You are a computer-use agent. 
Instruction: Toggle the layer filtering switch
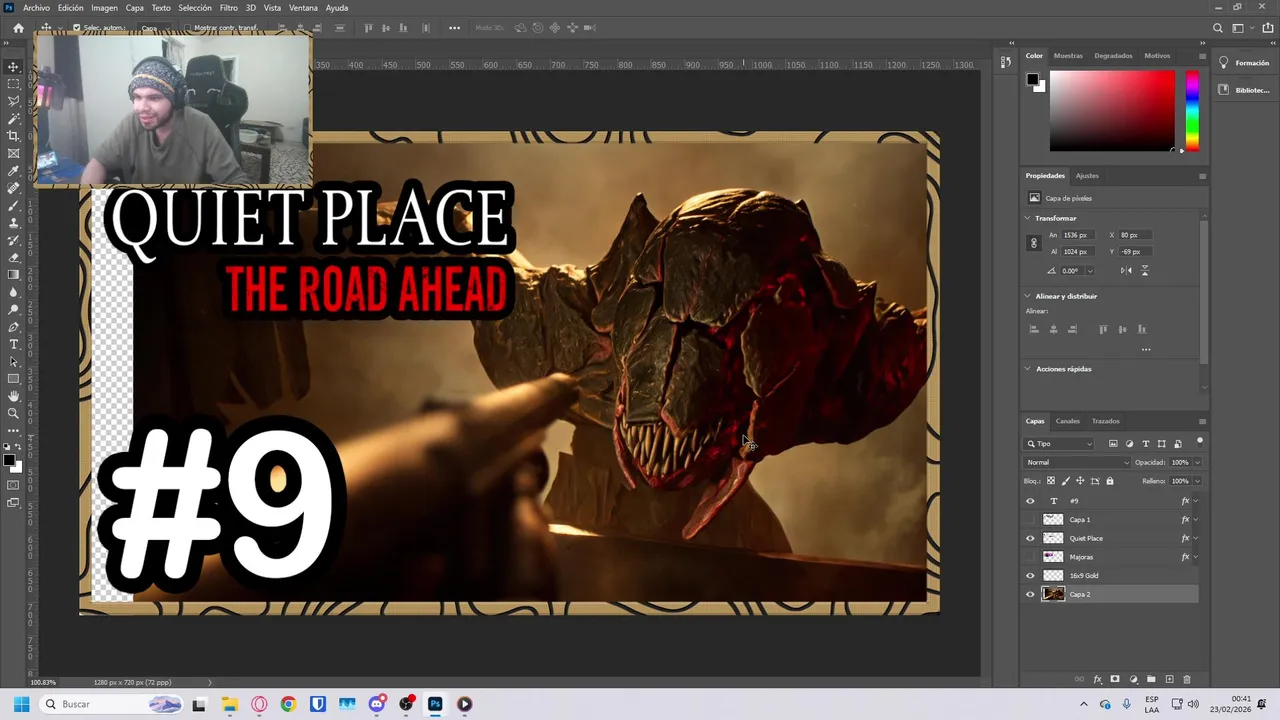[x=1200, y=442]
